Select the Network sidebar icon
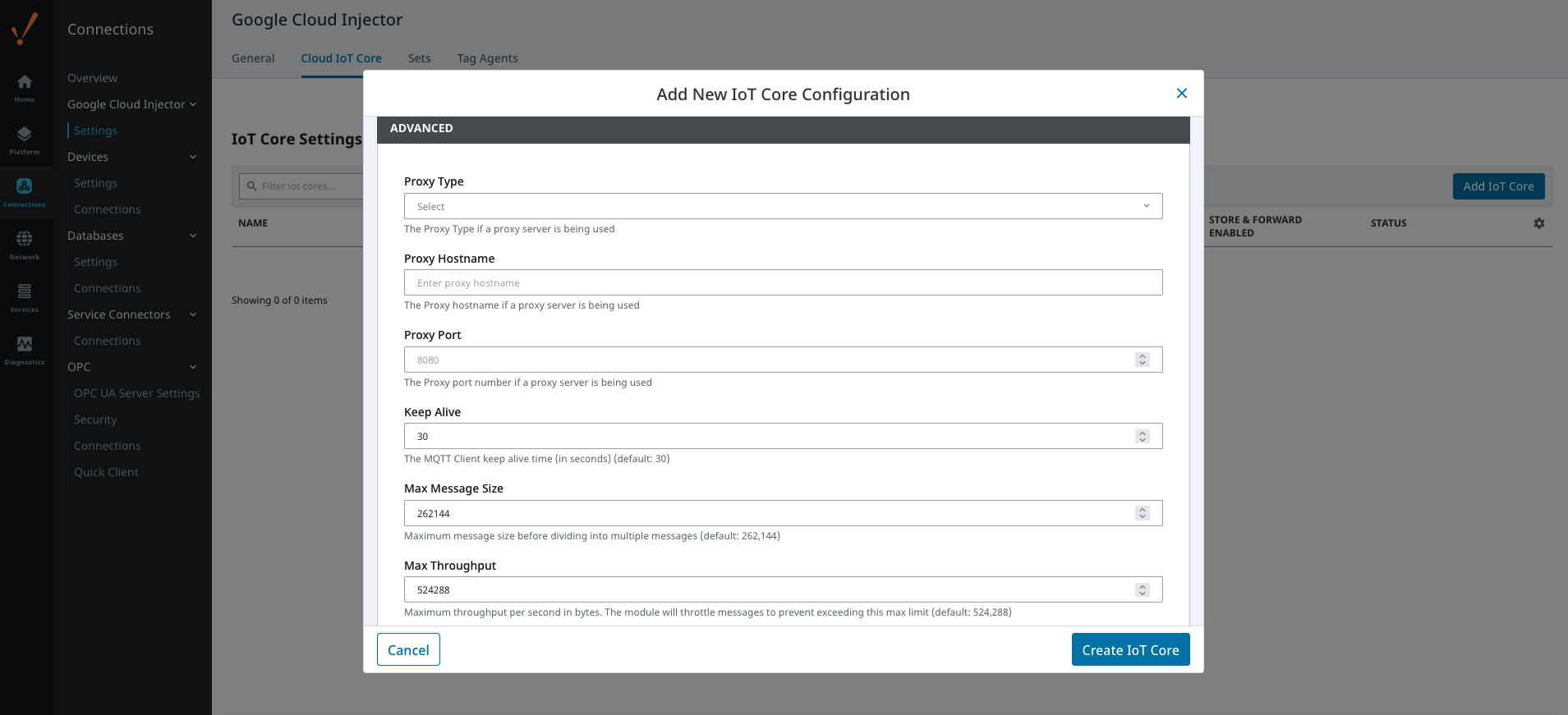Screen dimensions: 1568x715 (x=25, y=245)
